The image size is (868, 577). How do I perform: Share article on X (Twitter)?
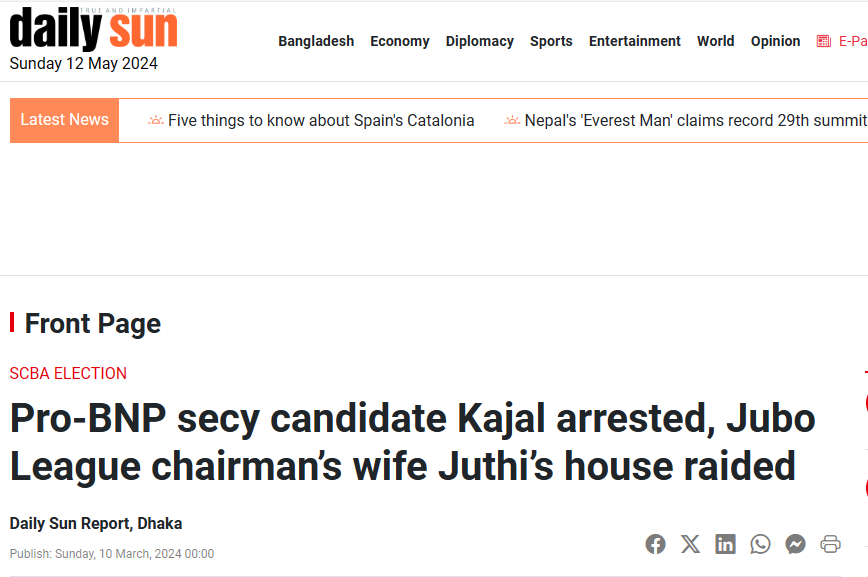(690, 544)
